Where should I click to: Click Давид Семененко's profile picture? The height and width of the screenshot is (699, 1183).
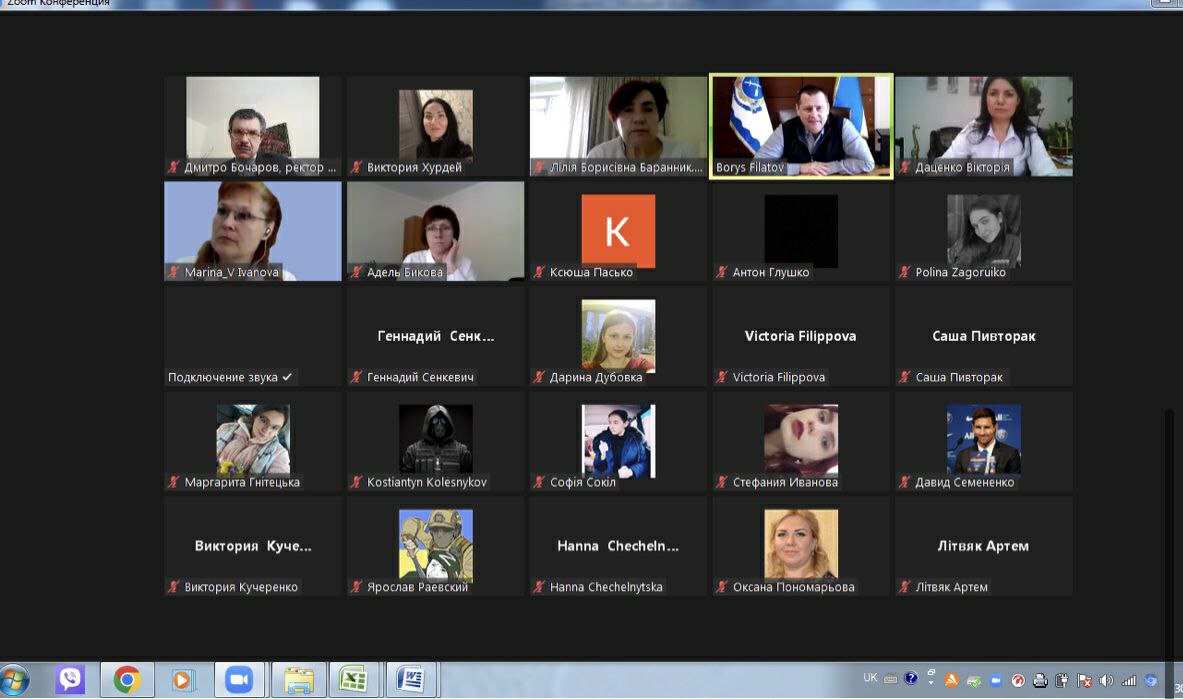point(984,440)
